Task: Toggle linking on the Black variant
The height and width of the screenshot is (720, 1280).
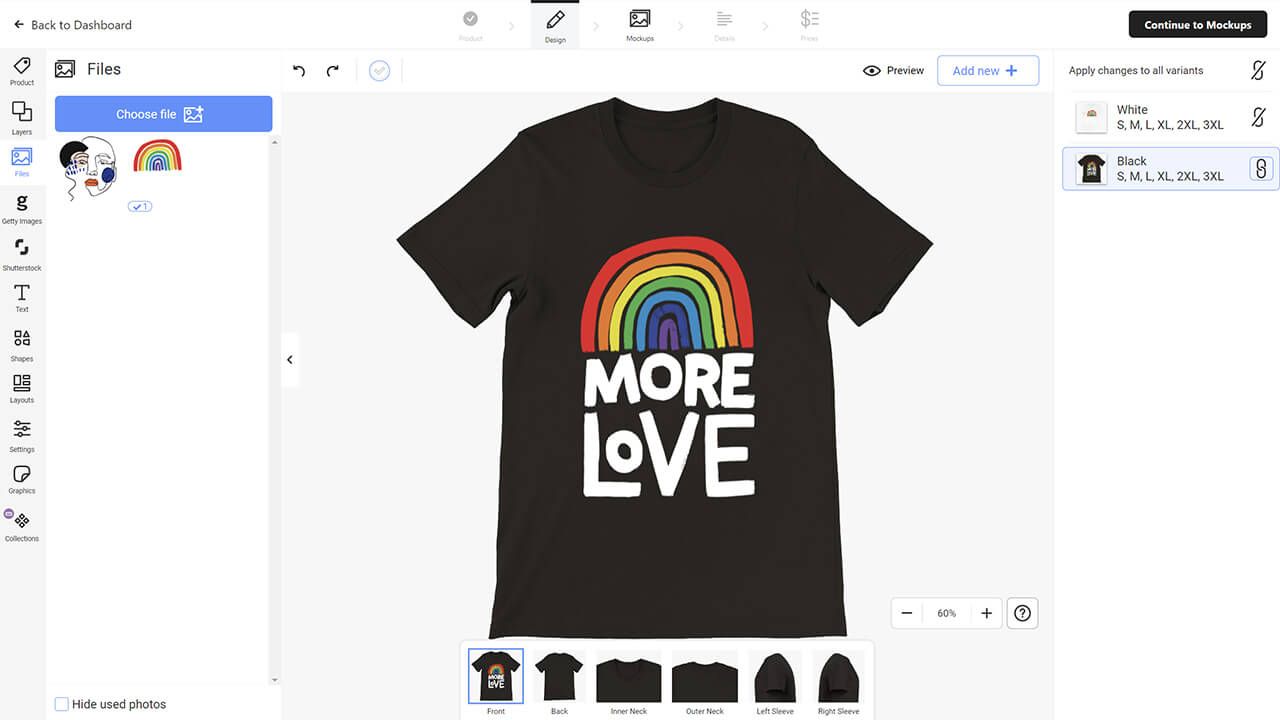Action: (1259, 169)
